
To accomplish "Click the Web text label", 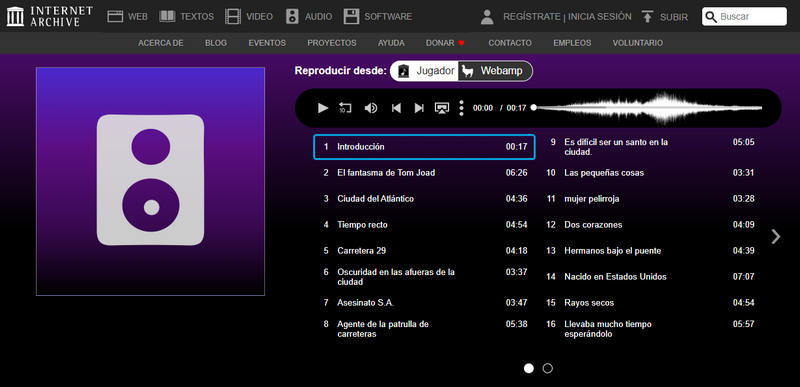I will (x=138, y=17).
